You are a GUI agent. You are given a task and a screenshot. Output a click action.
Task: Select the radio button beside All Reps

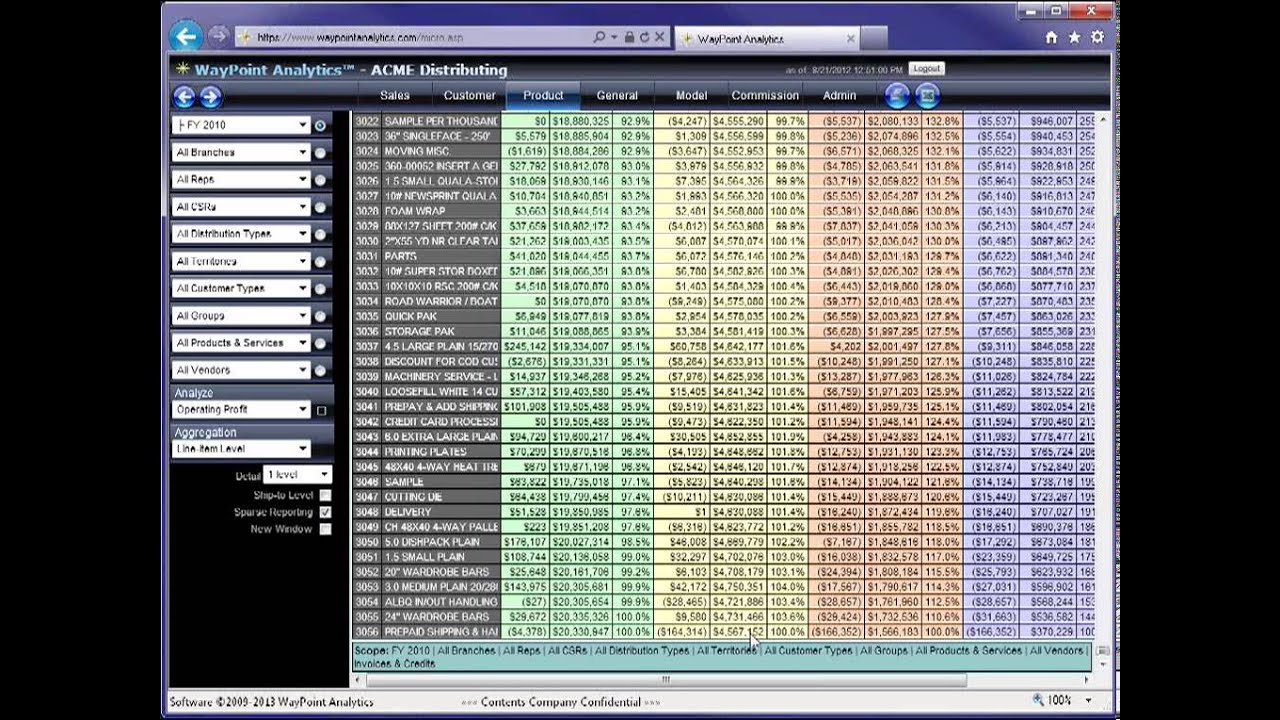pyautogui.click(x=320, y=180)
